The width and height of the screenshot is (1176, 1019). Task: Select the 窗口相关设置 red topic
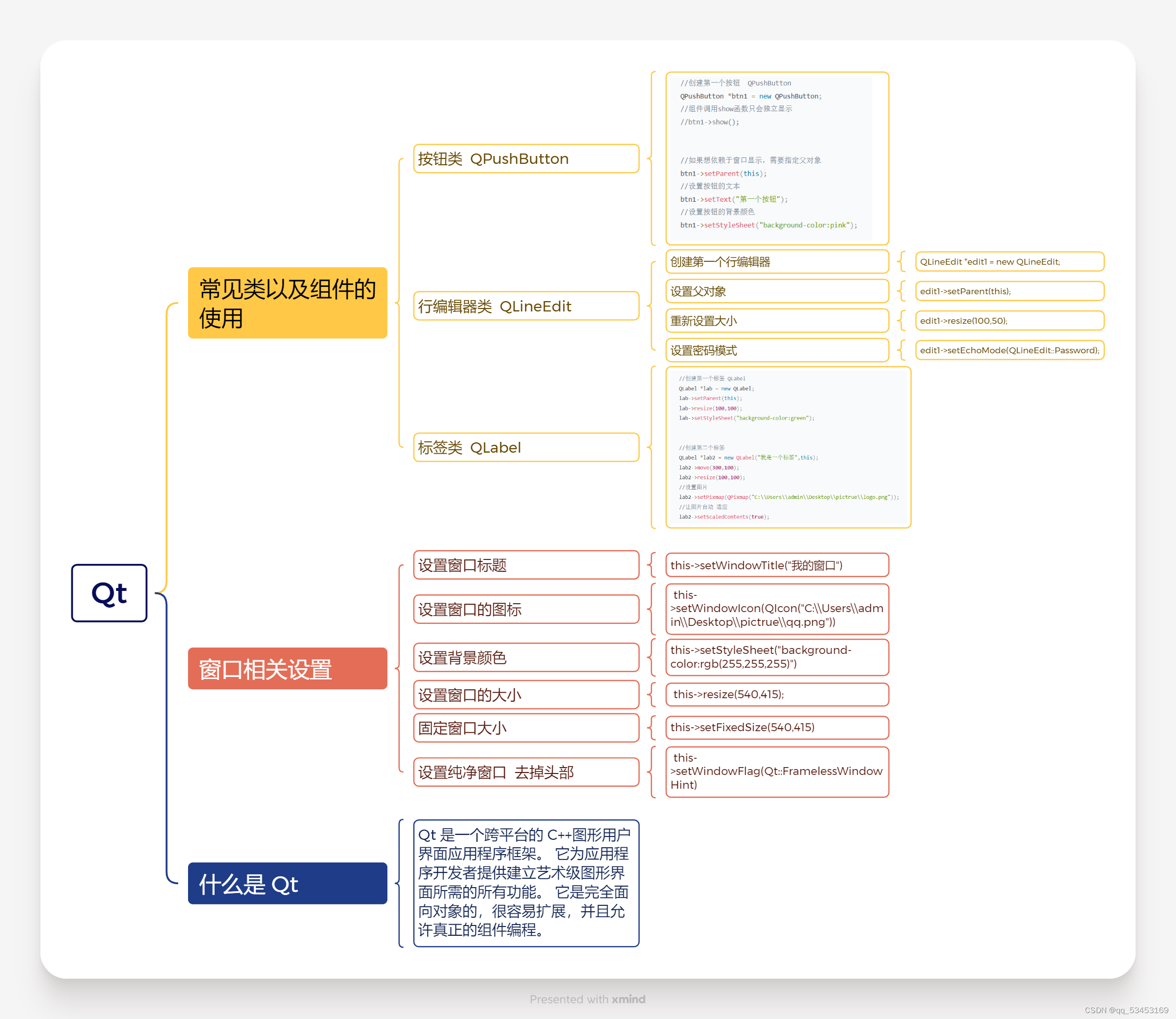287,669
